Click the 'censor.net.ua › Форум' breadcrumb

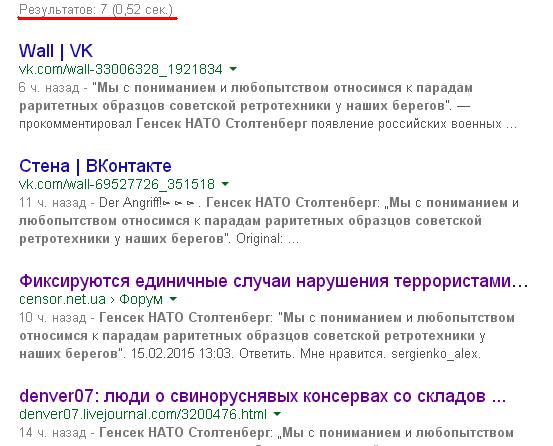coord(91,300)
